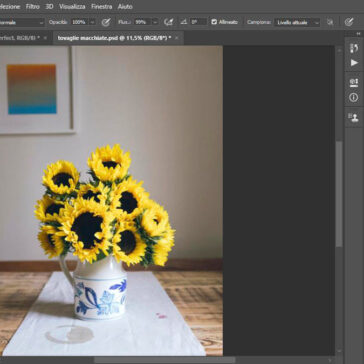Open the Properties panel icon

click(354, 83)
